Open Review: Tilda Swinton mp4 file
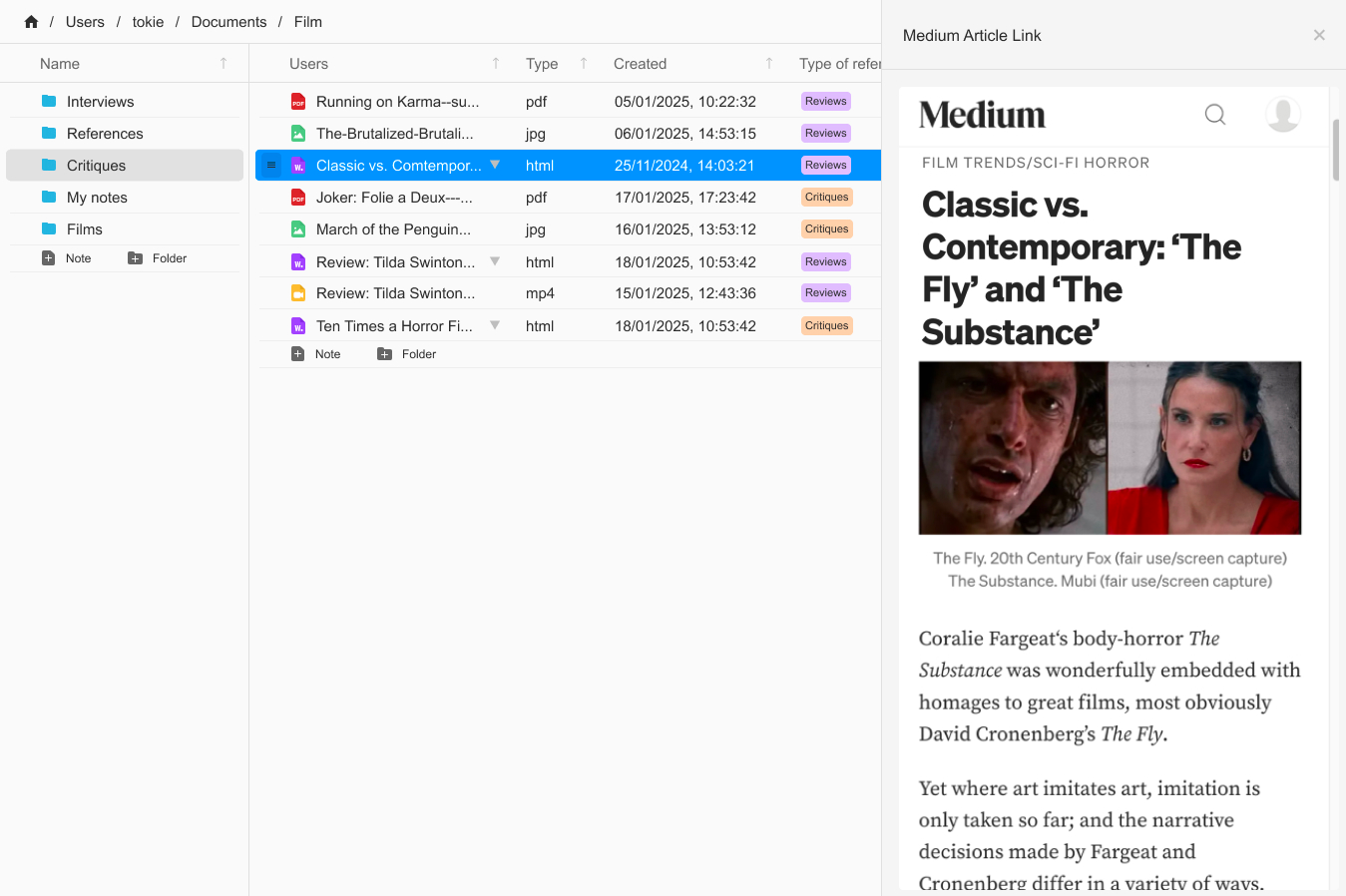Screen dimensions: 1346x896 (x=395, y=293)
